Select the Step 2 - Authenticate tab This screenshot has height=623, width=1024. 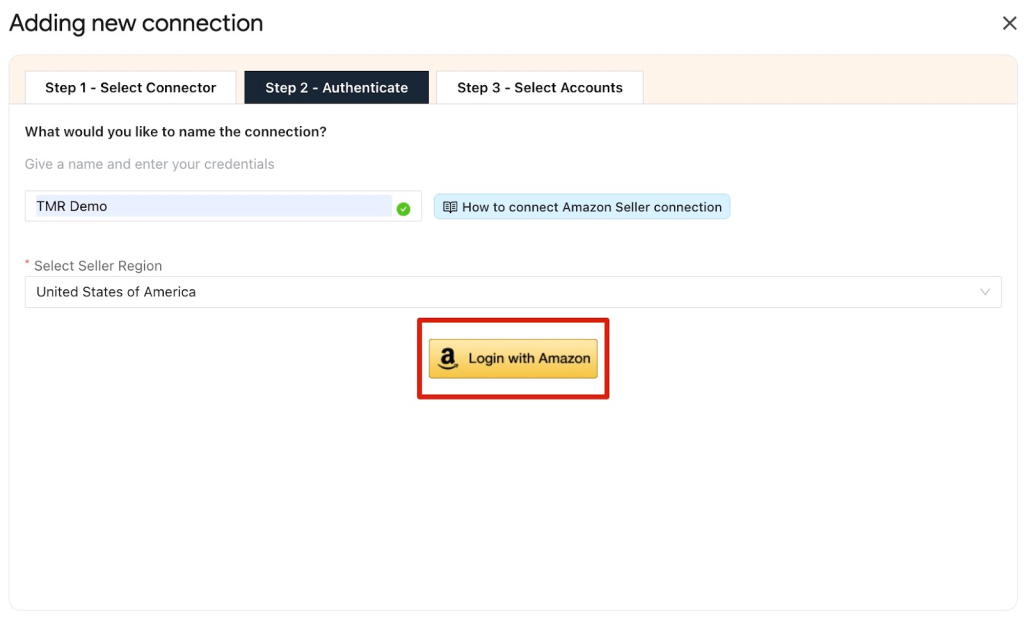[336, 88]
